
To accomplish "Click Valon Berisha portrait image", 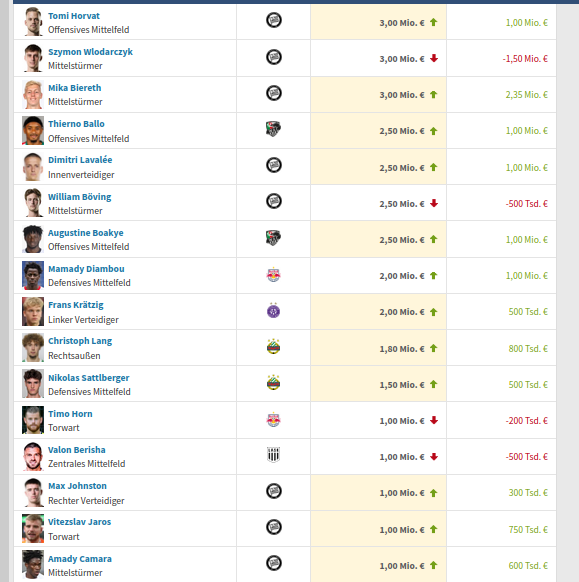I will (x=33, y=456).
